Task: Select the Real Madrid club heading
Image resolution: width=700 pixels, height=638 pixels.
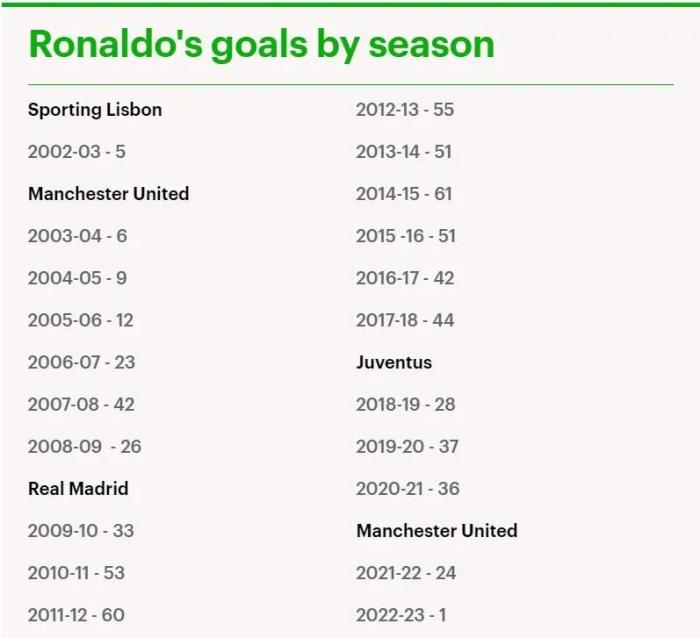Action: pyautogui.click(x=78, y=489)
